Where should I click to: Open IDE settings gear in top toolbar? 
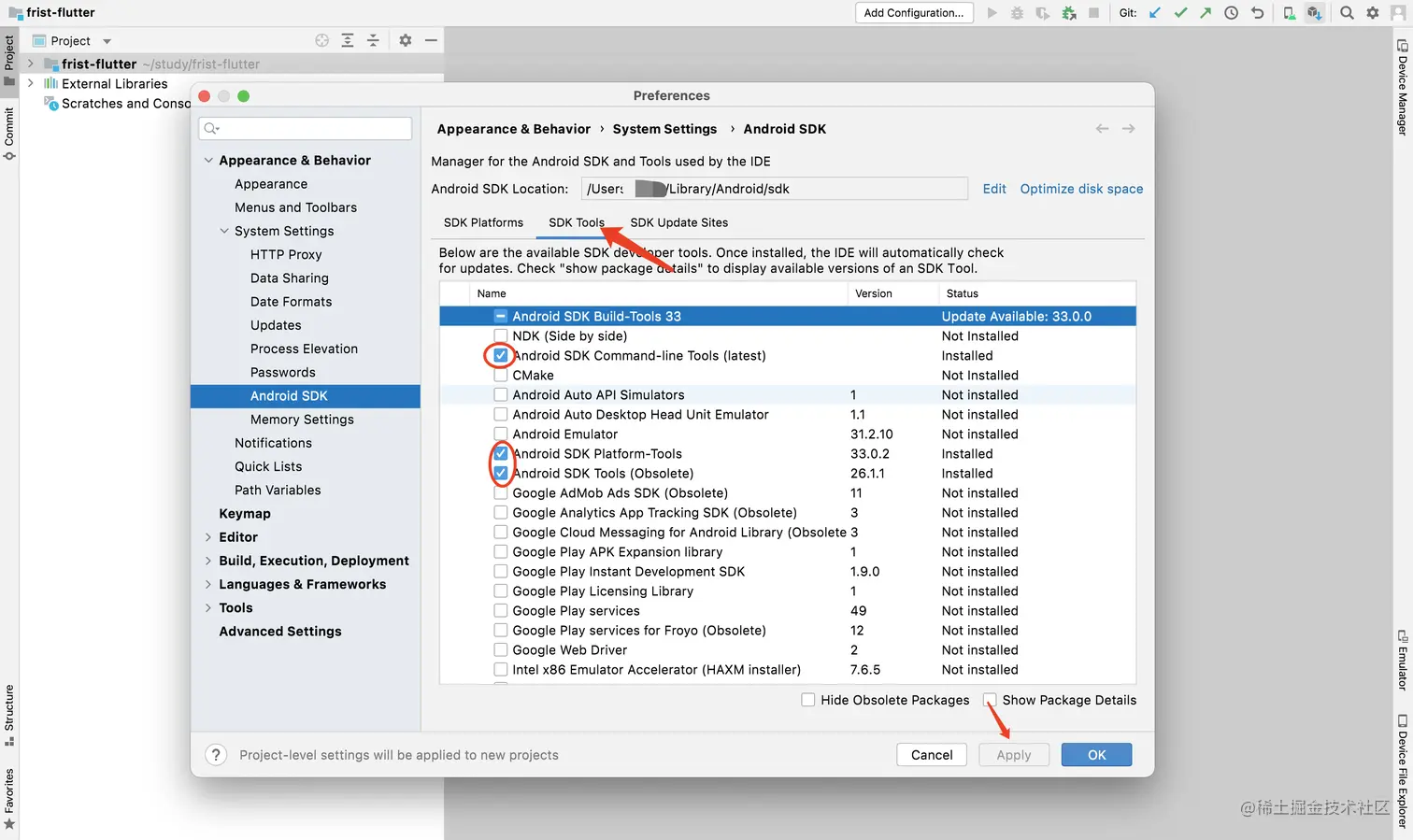1372,13
